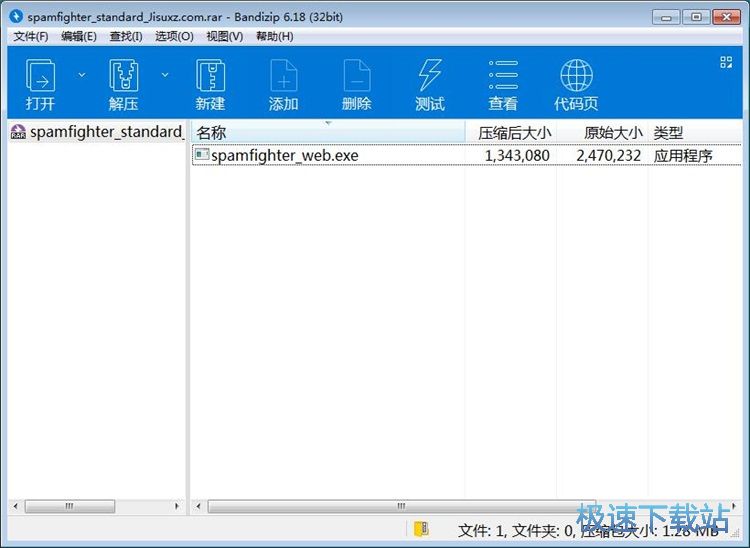The width and height of the screenshot is (750, 548).
Task: Click the 添加 (Add) toolbar icon
Action: point(284,84)
